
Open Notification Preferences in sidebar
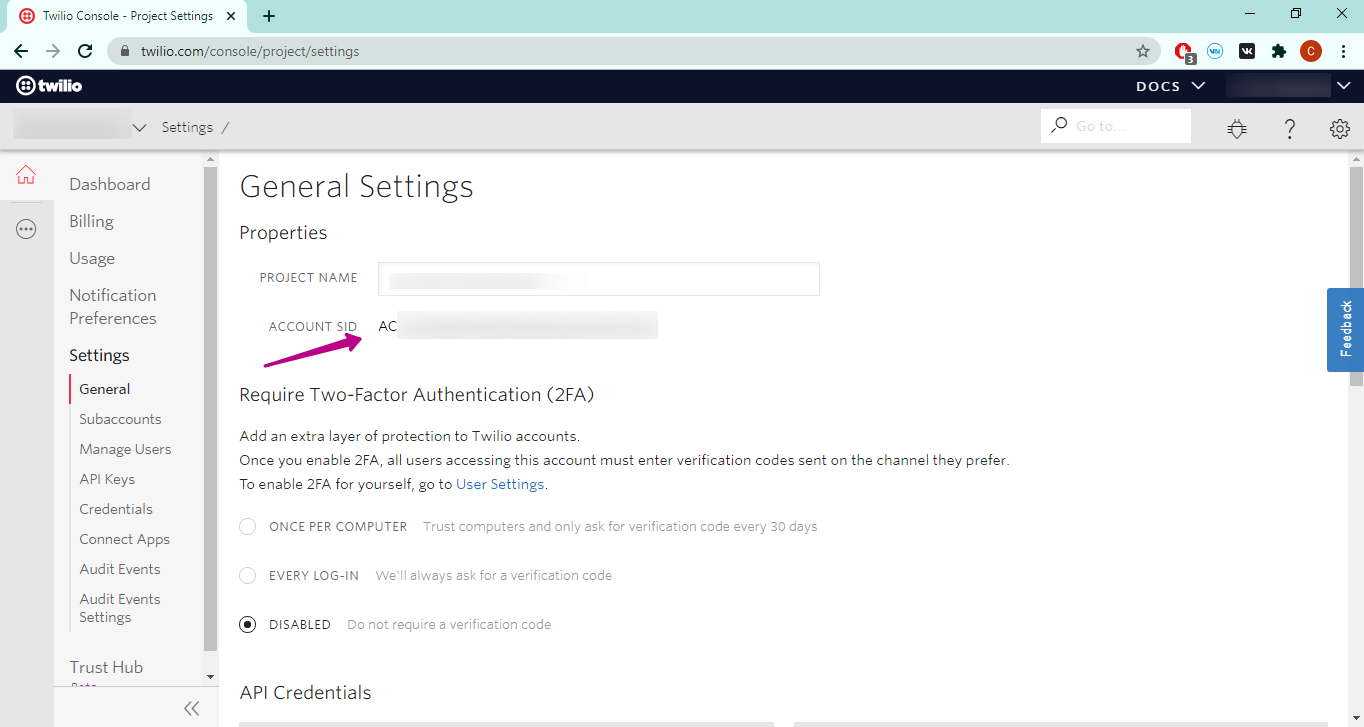[113, 307]
